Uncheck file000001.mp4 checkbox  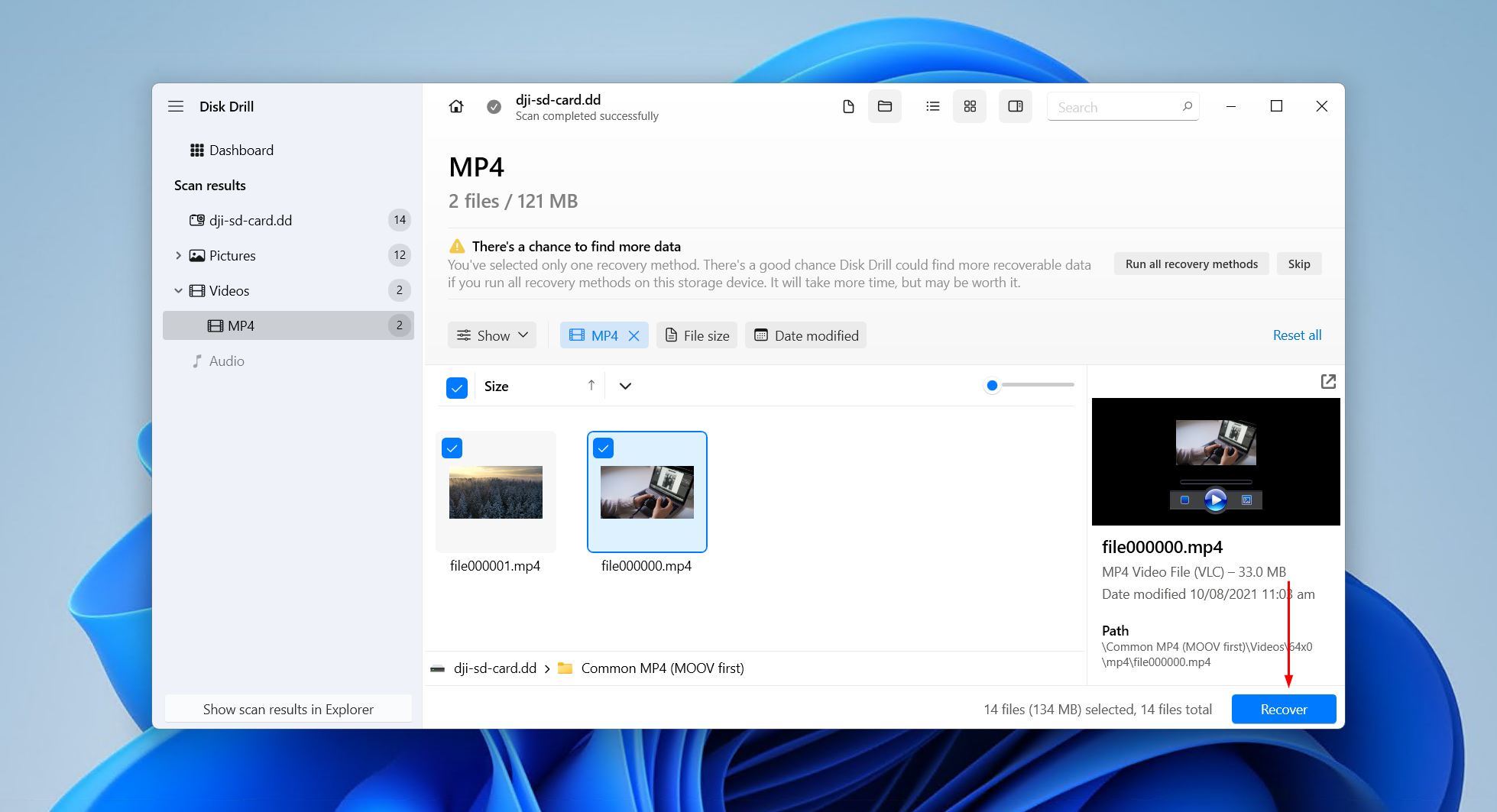point(452,448)
